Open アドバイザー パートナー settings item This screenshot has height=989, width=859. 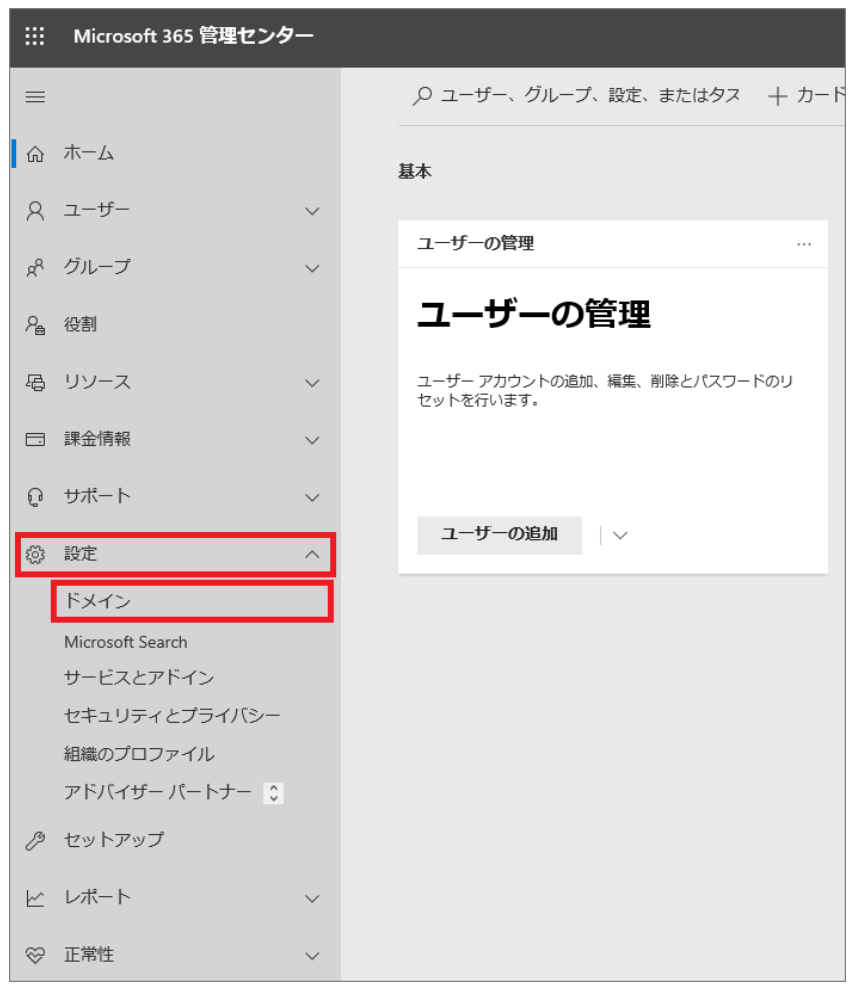pos(158,792)
